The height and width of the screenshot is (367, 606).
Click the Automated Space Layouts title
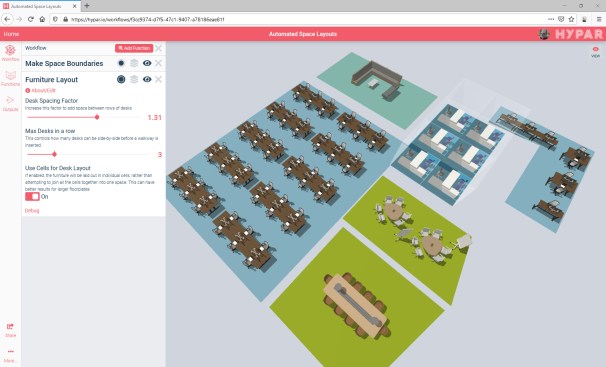click(x=303, y=34)
